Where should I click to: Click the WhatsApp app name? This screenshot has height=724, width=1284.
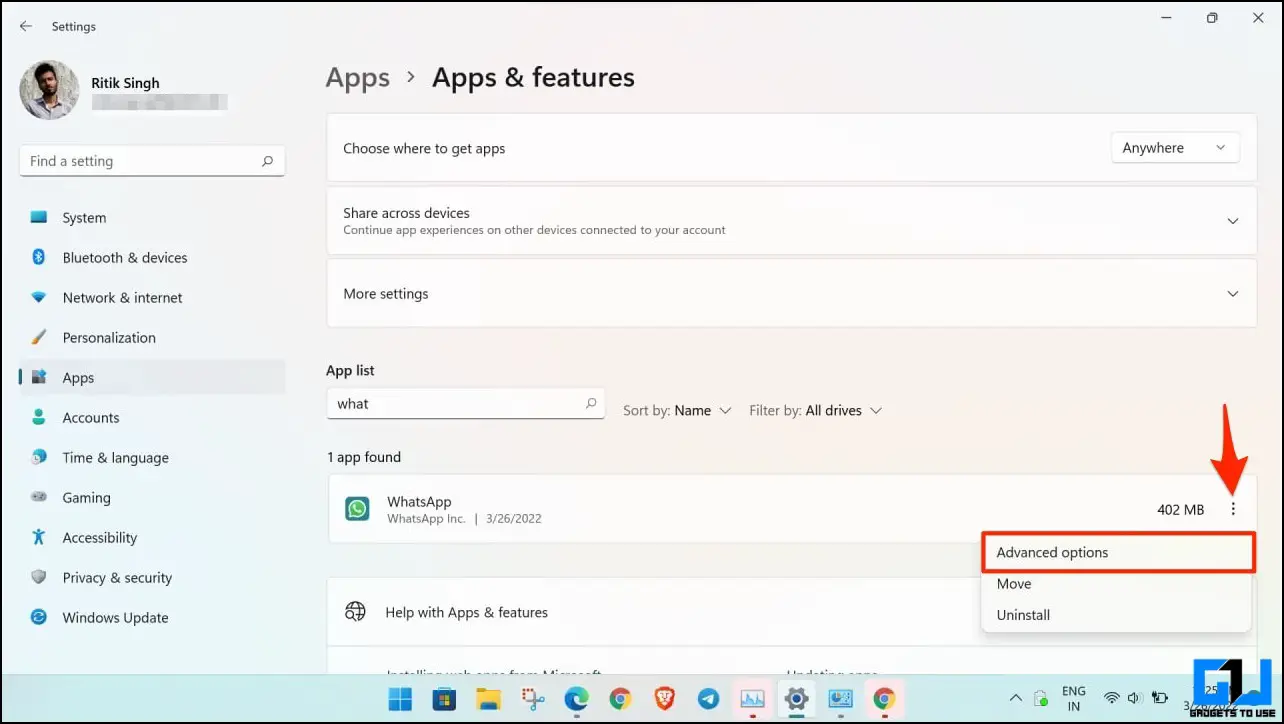[x=419, y=502]
